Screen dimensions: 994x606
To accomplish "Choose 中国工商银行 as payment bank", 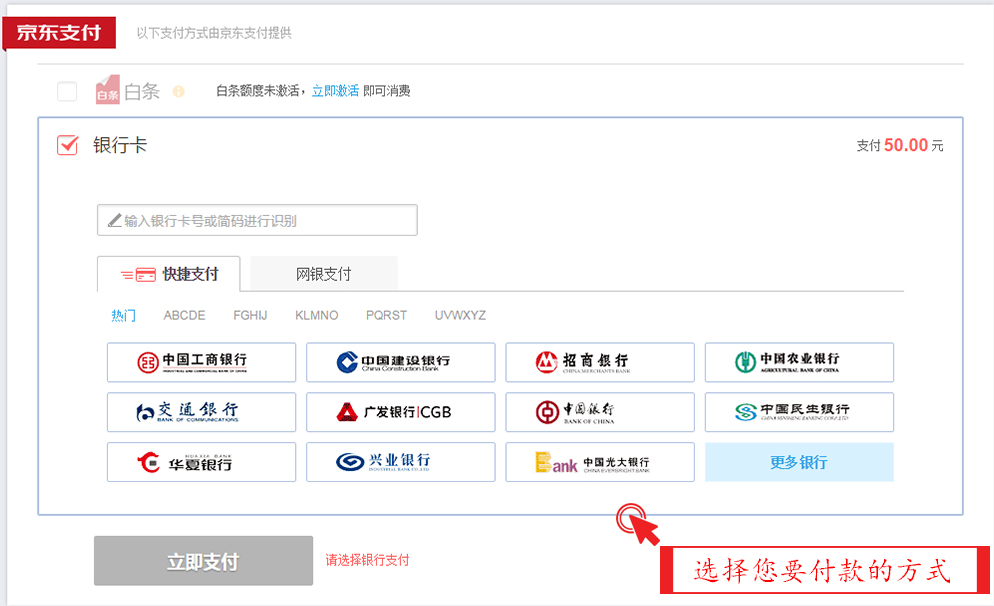I will 202,363.
